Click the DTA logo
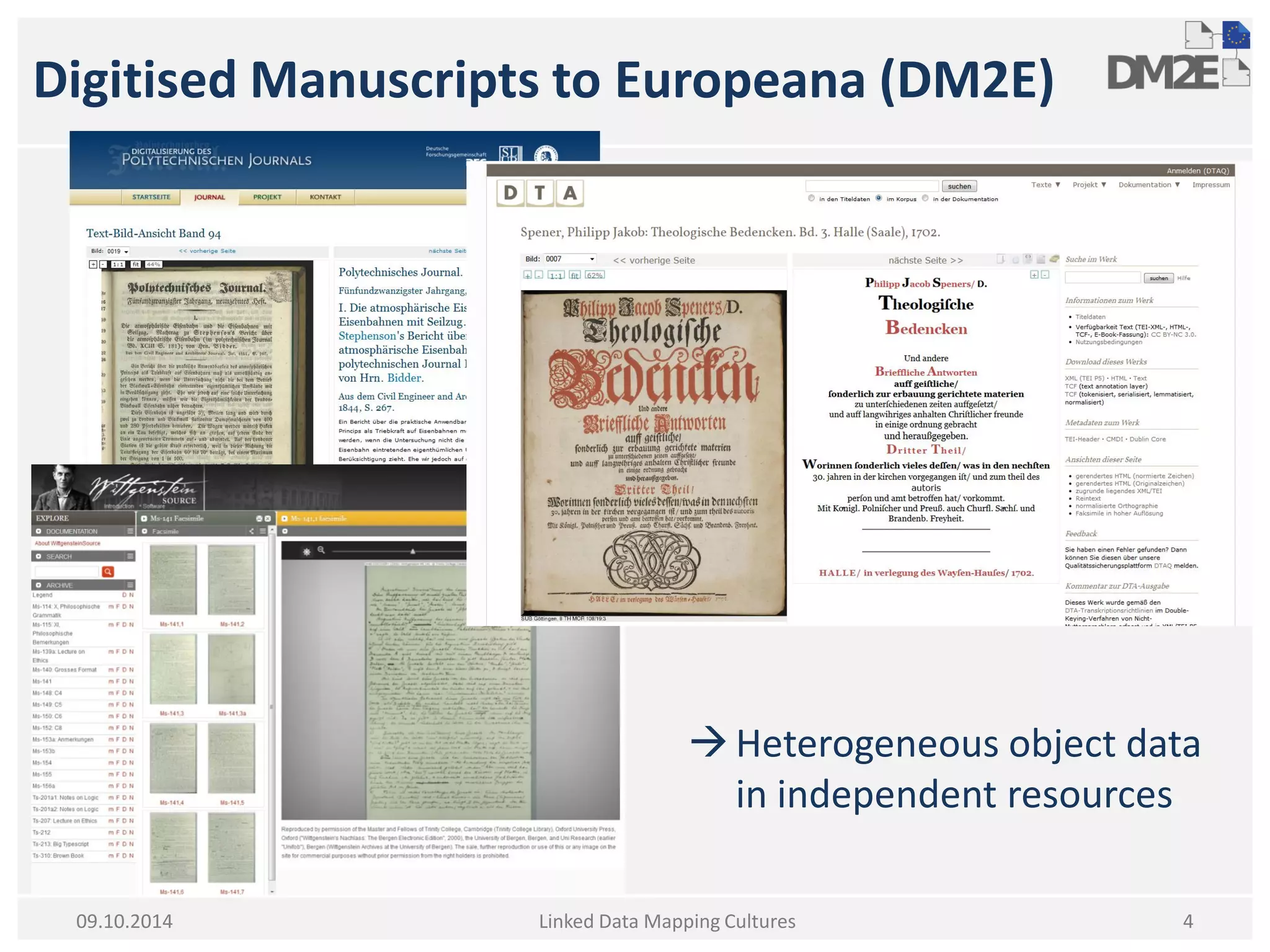This screenshot has height=952, width=1270. click(540, 193)
